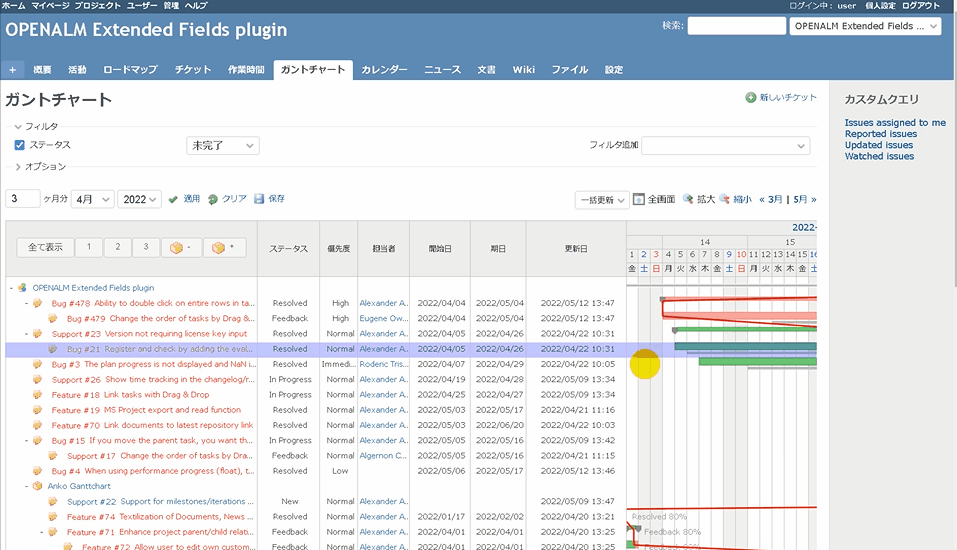
Task: Switch to the ロードマップ tab
Action: click(130, 70)
